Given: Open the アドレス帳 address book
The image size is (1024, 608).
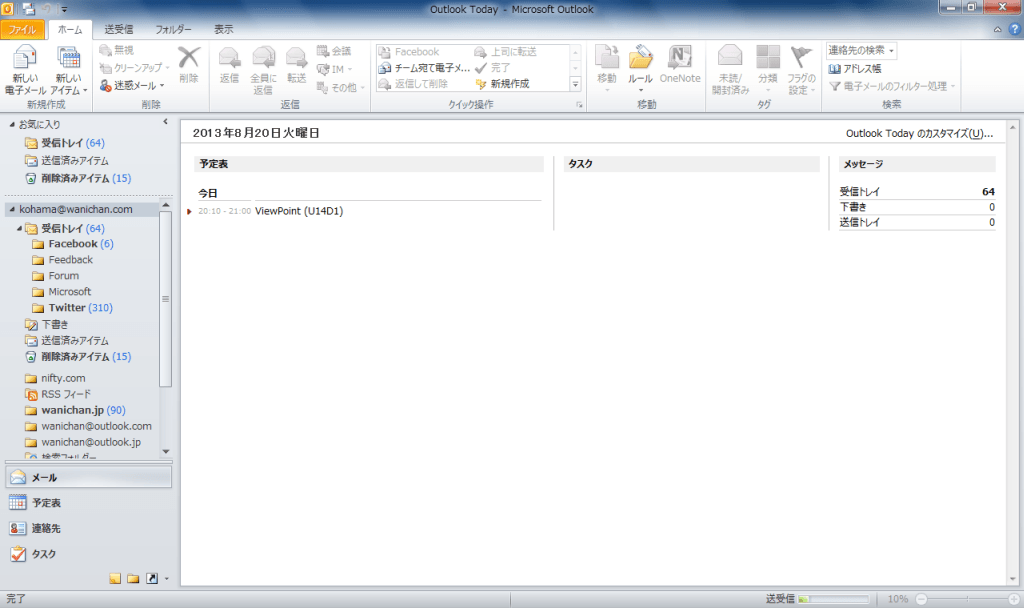Looking at the screenshot, I should pyautogui.click(x=854, y=69).
